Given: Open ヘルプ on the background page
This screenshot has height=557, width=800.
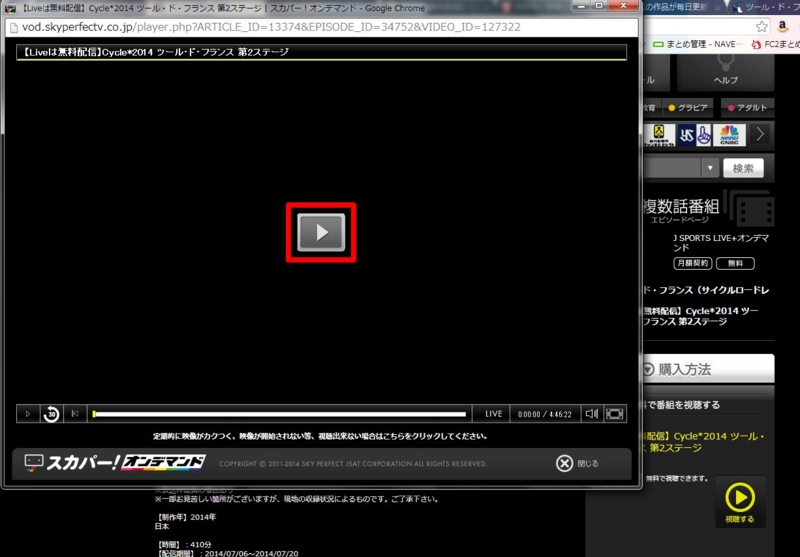Looking at the screenshot, I should point(726,71).
